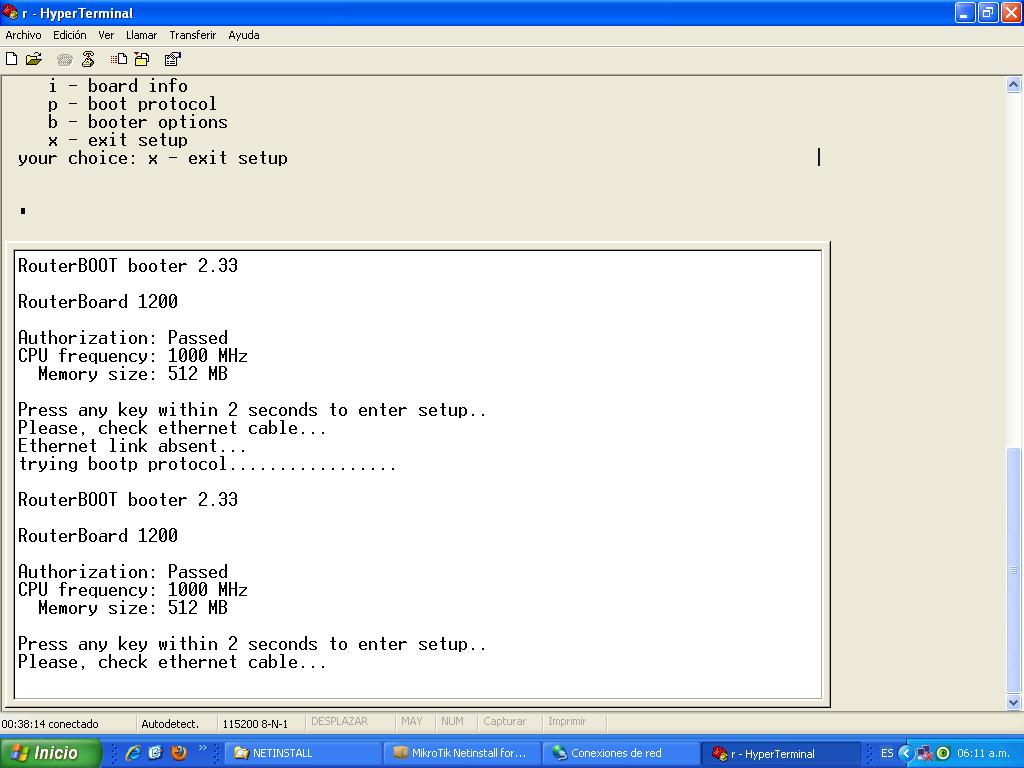
Task: Click the green circular tray icon
Action: click(x=943, y=753)
